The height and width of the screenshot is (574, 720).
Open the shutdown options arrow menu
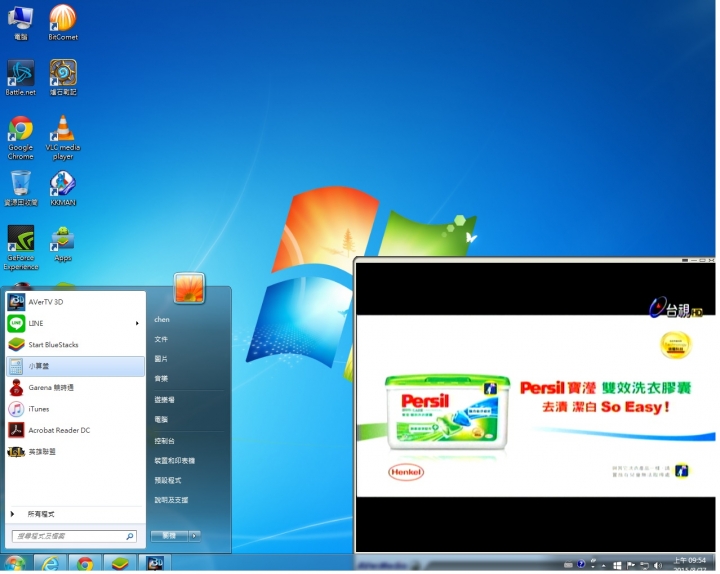(195, 536)
